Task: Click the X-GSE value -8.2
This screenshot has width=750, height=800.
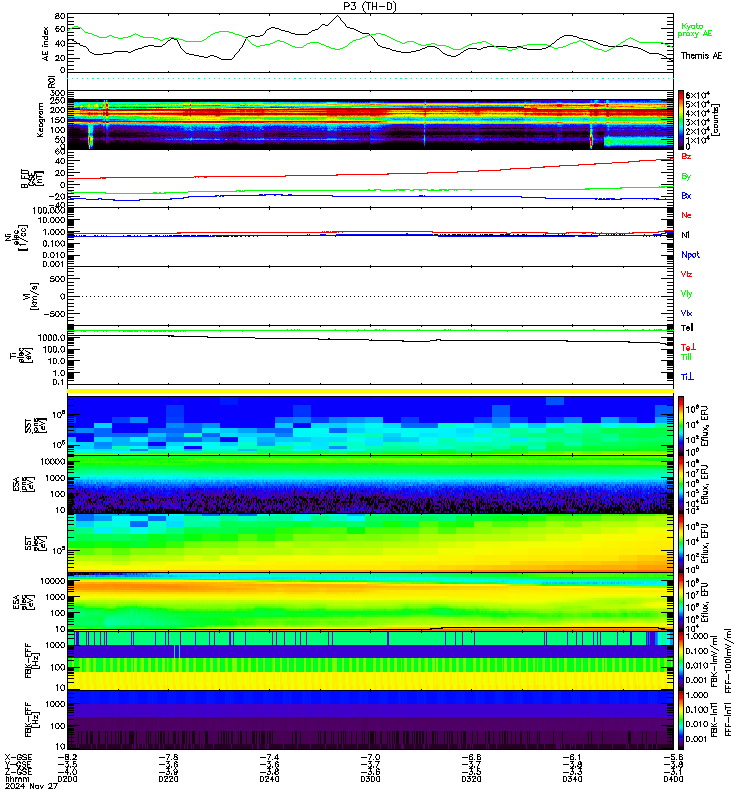Action: pyautogui.click(x=67, y=757)
